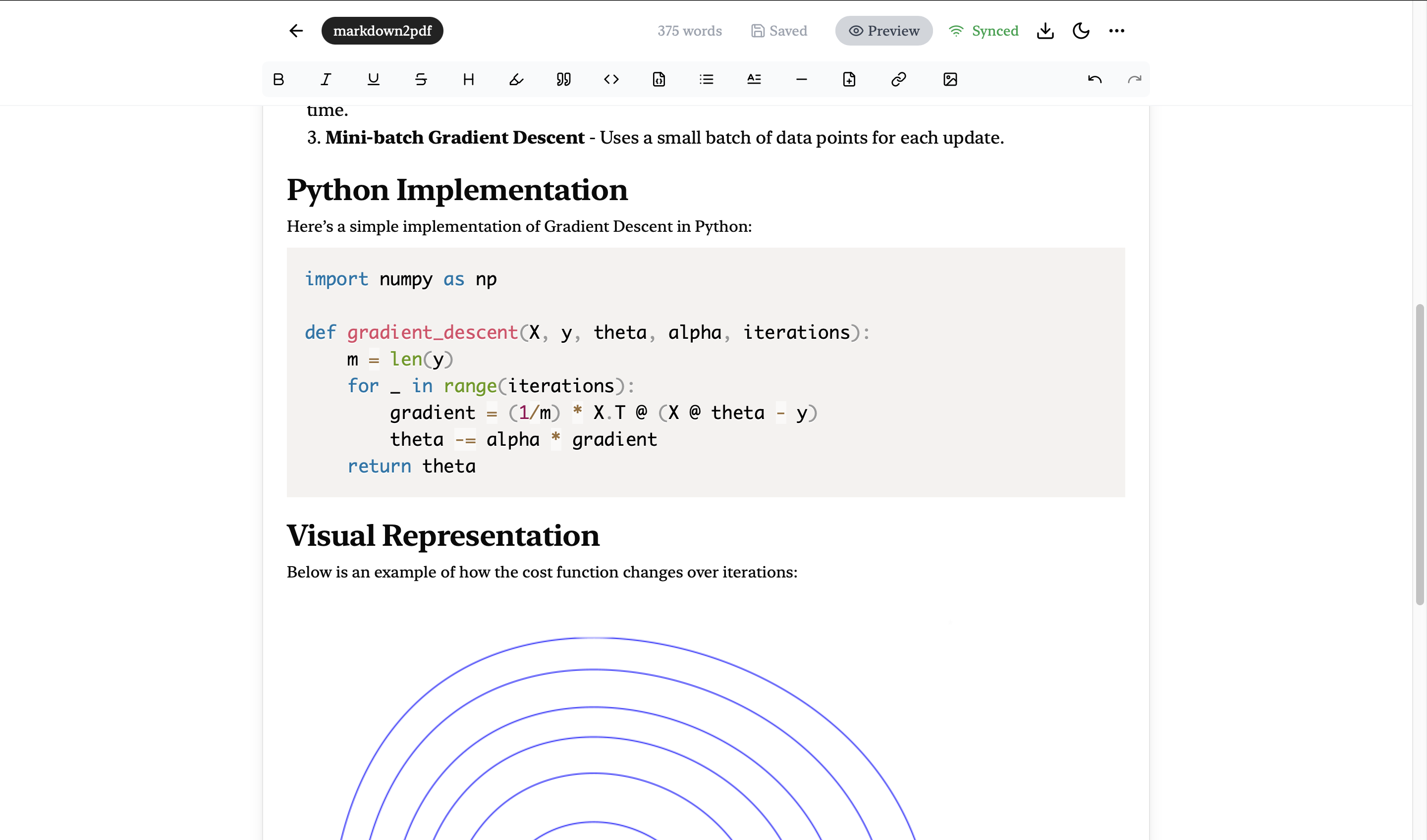1427x840 pixels.
Task: Click the markdown2pdf document title
Action: [382, 31]
